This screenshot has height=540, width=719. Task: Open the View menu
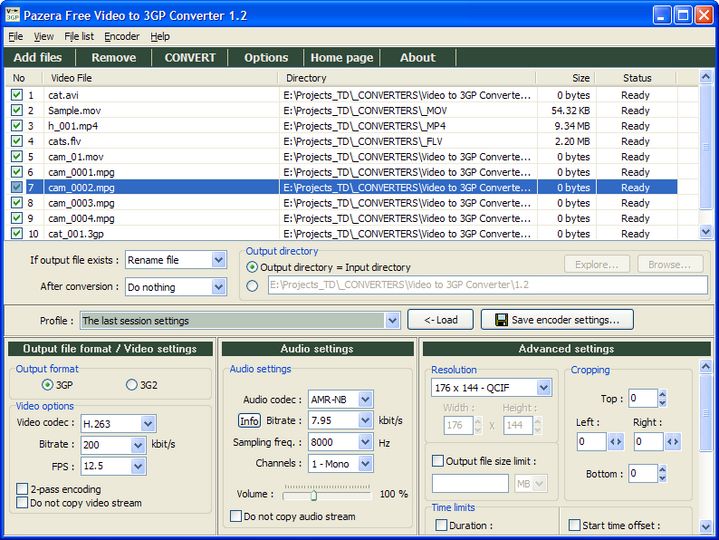pyautogui.click(x=44, y=36)
